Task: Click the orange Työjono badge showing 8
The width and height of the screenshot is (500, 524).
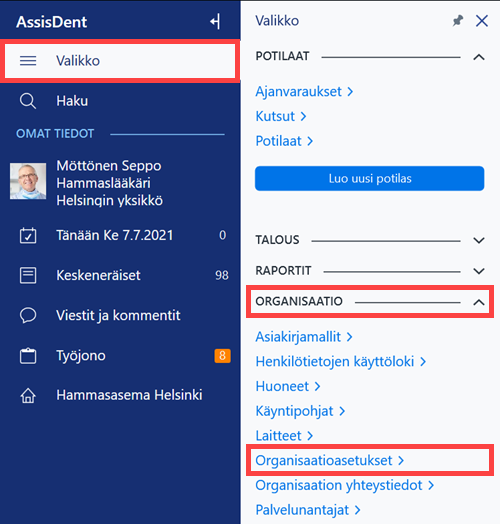Action: point(223,356)
